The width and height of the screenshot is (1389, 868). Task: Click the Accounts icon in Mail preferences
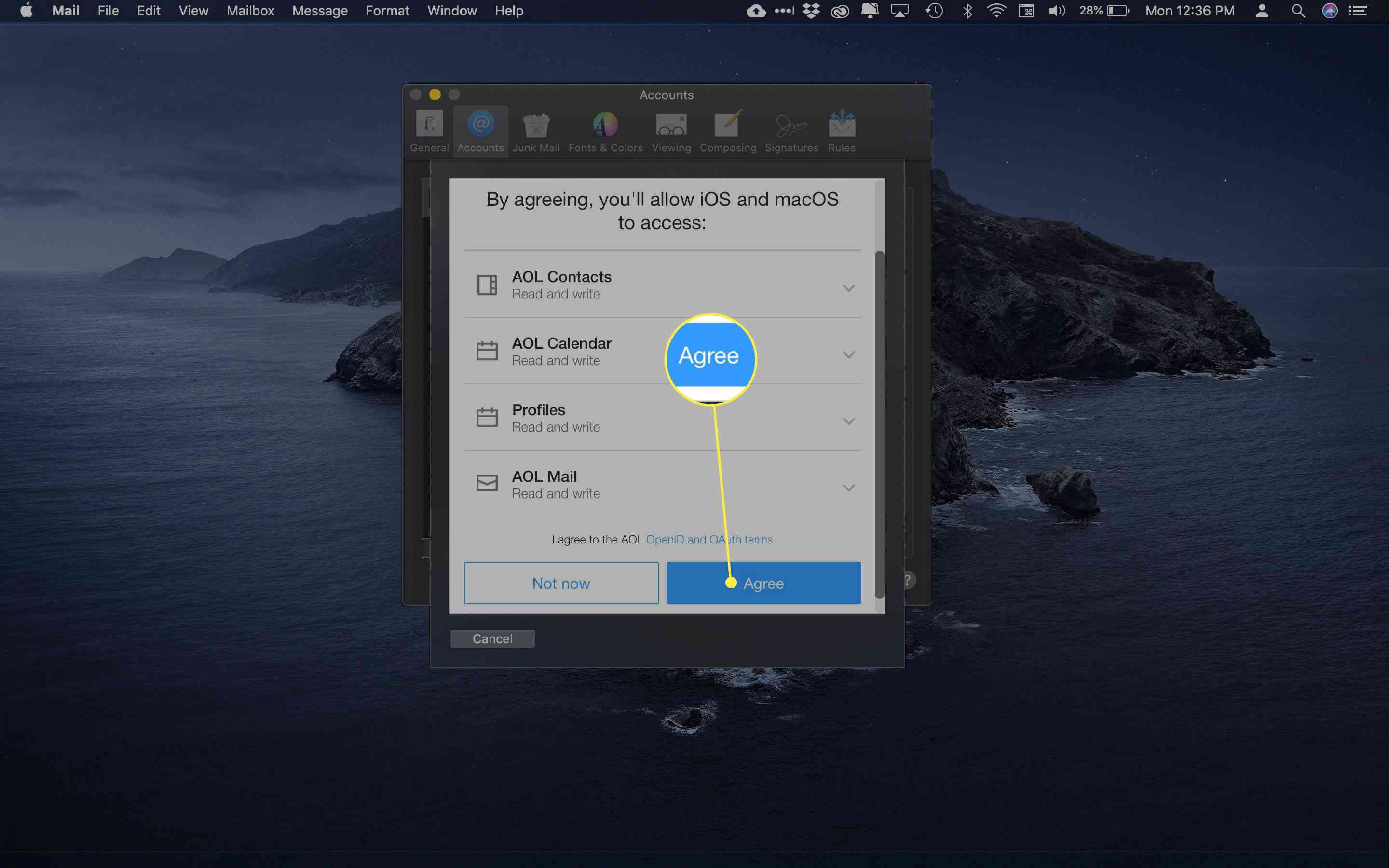tap(480, 131)
